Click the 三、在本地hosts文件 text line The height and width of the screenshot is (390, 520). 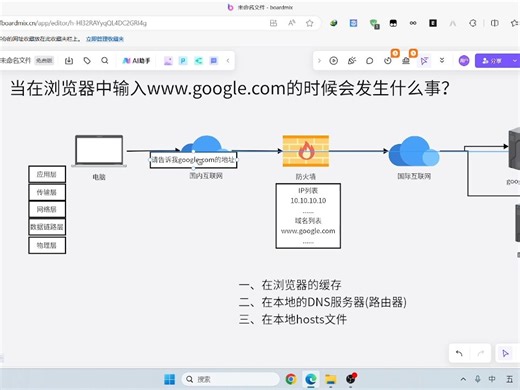(293, 319)
